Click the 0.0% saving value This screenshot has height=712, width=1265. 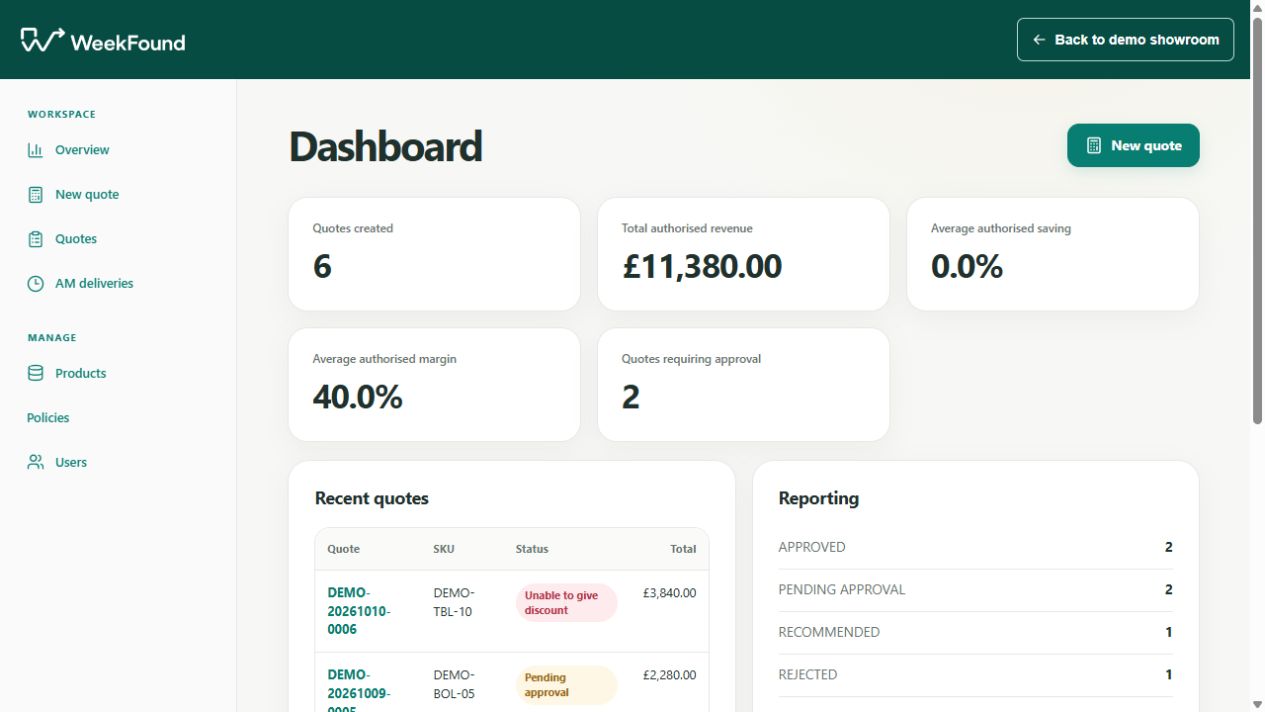pos(966,267)
